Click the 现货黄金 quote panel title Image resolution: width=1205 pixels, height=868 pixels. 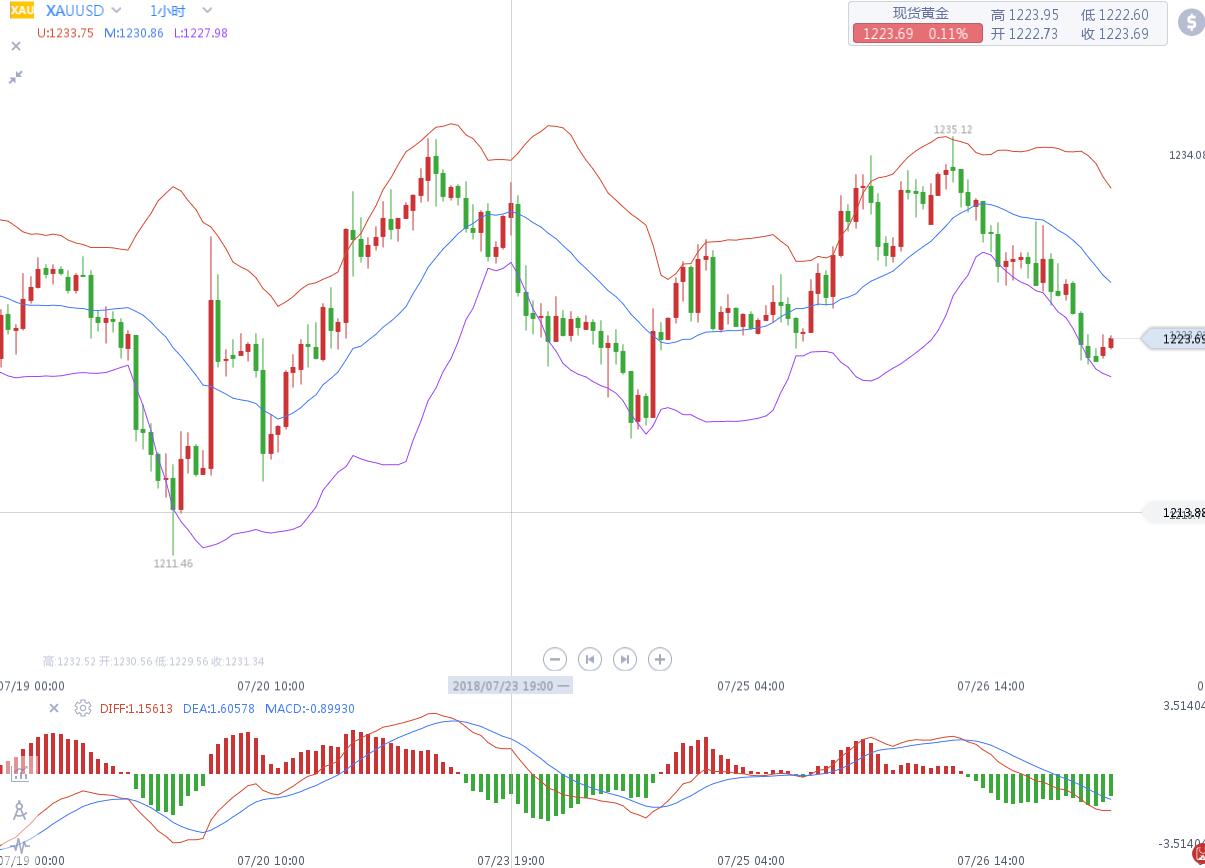[x=920, y=13]
